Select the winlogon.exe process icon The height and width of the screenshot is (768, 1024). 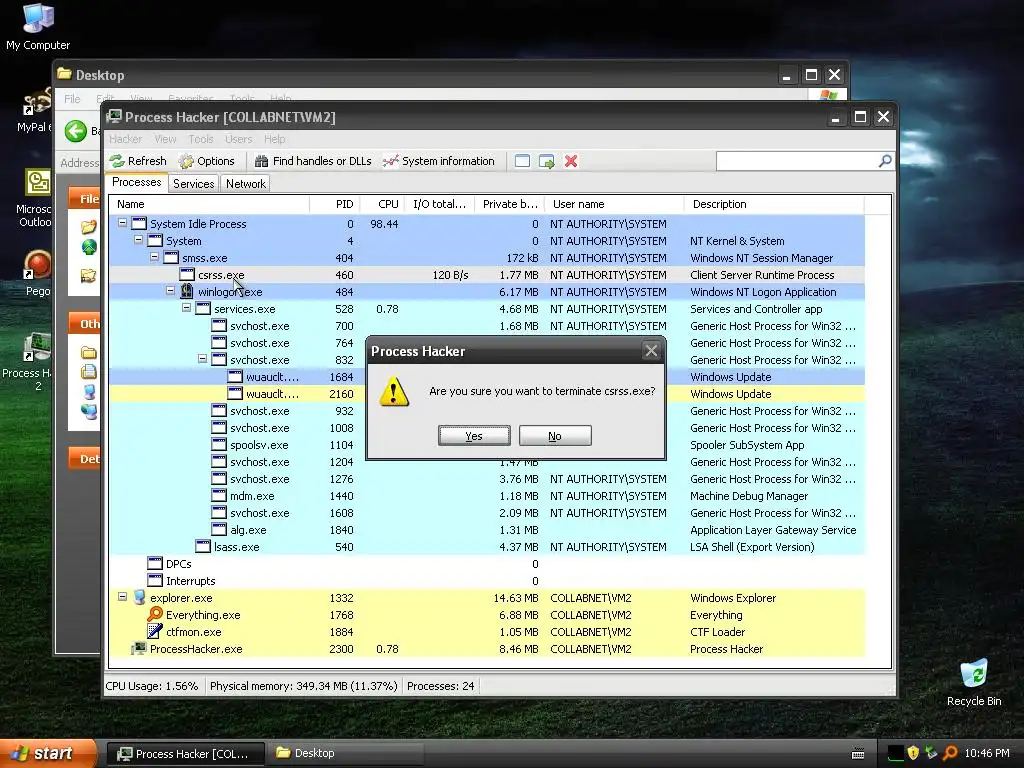(x=187, y=291)
